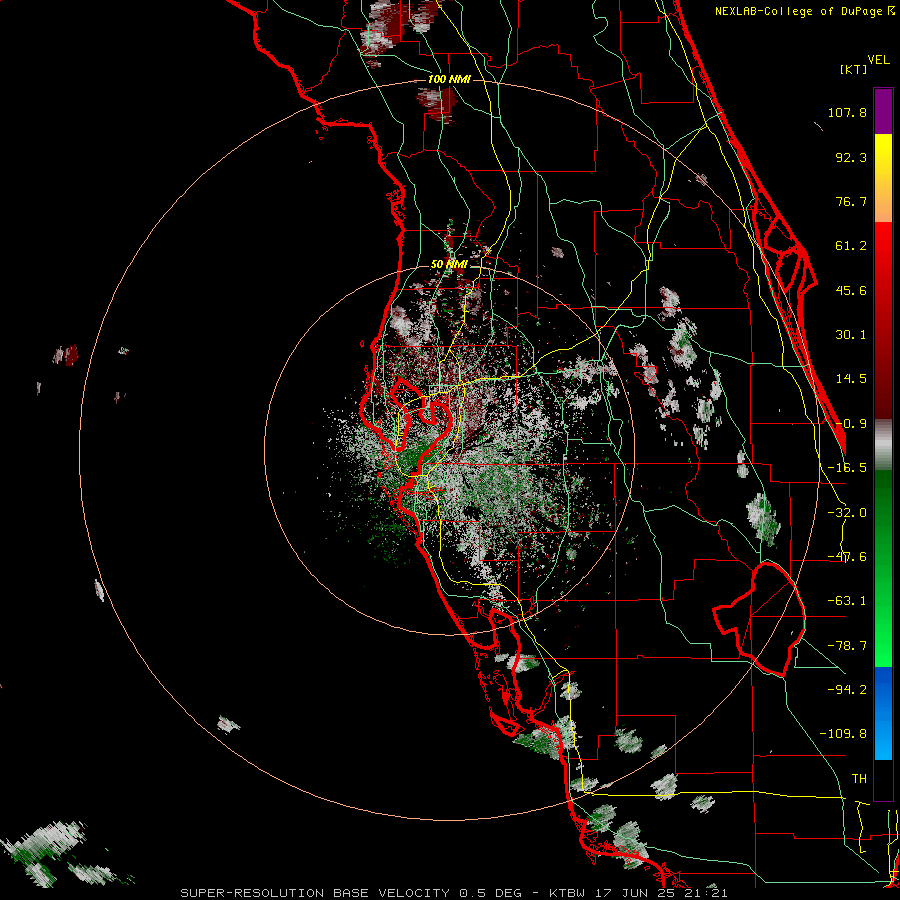Select the 61.2 velocity scale value
This screenshot has height=900, width=900.
[851, 246]
